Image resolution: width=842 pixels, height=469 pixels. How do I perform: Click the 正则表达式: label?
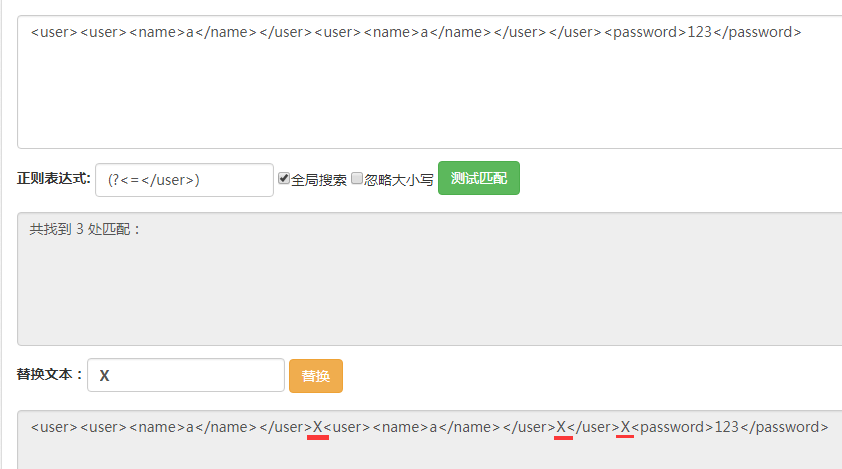point(54,179)
